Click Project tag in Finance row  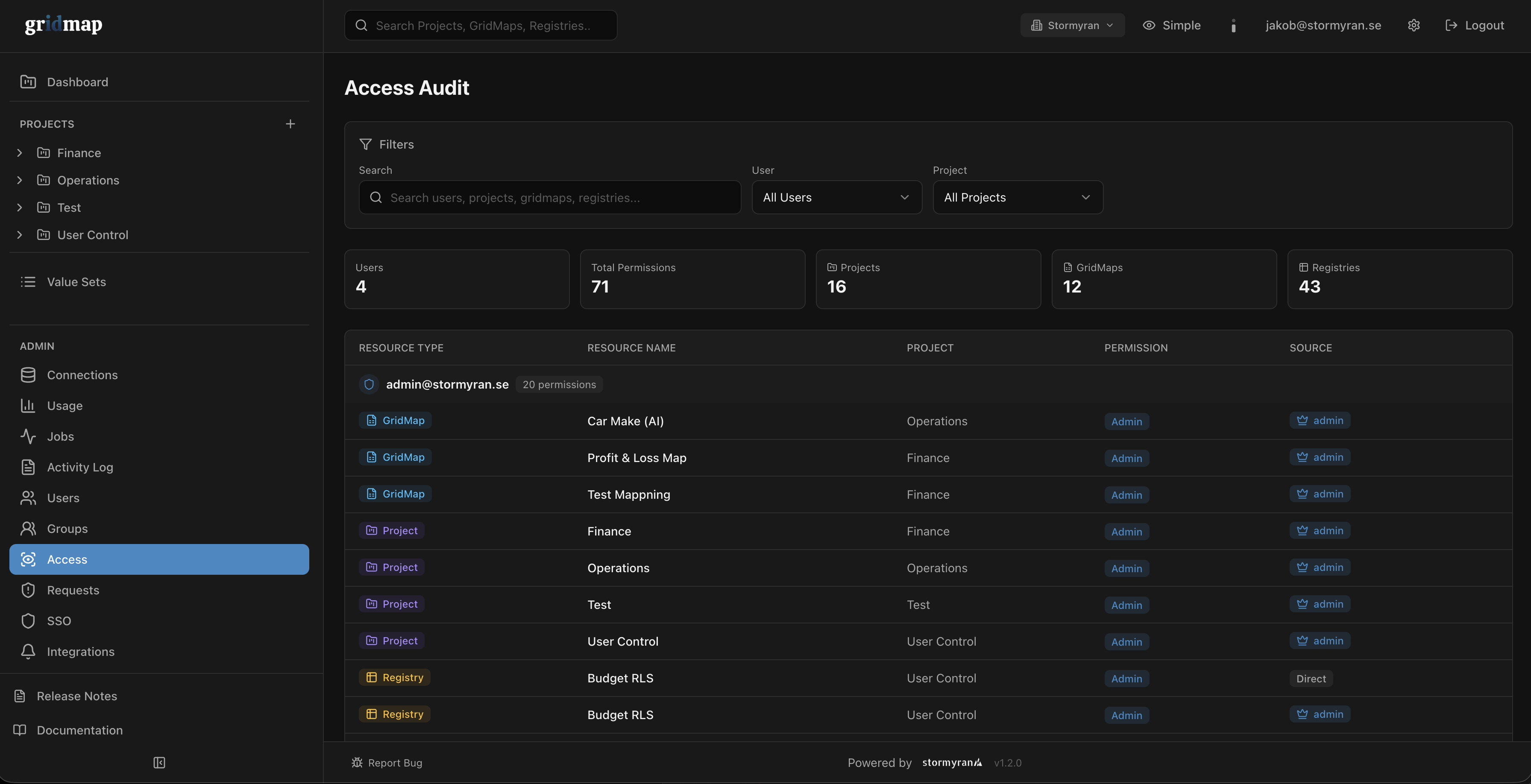tap(392, 530)
